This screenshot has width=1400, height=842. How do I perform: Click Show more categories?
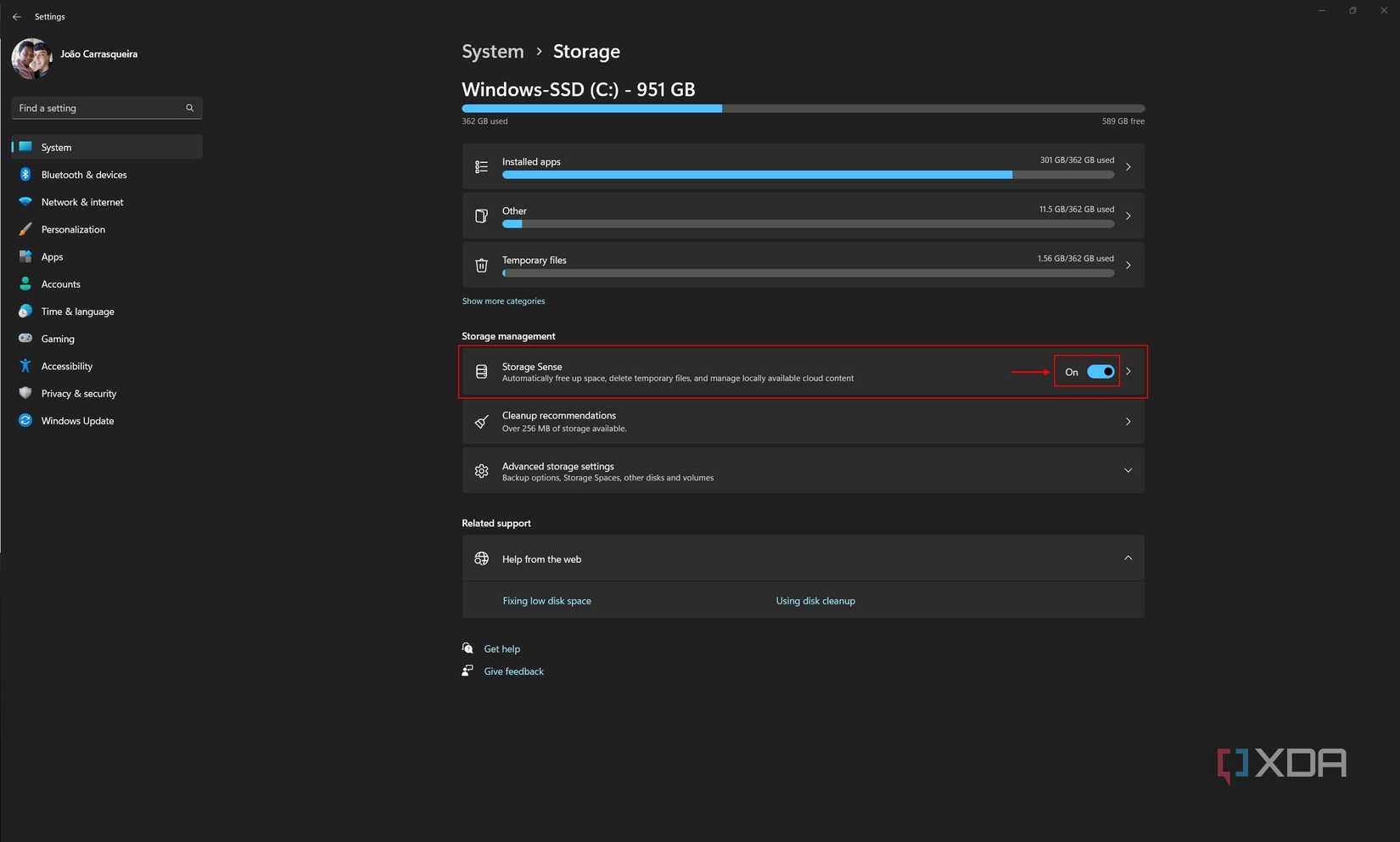pos(503,300)
